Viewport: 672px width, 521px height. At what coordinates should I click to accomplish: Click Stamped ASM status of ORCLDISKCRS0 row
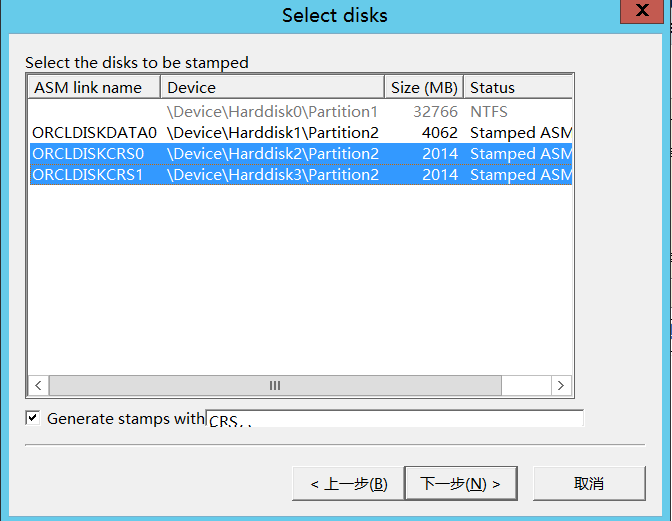pyautogui.click(x=521, y=154)
